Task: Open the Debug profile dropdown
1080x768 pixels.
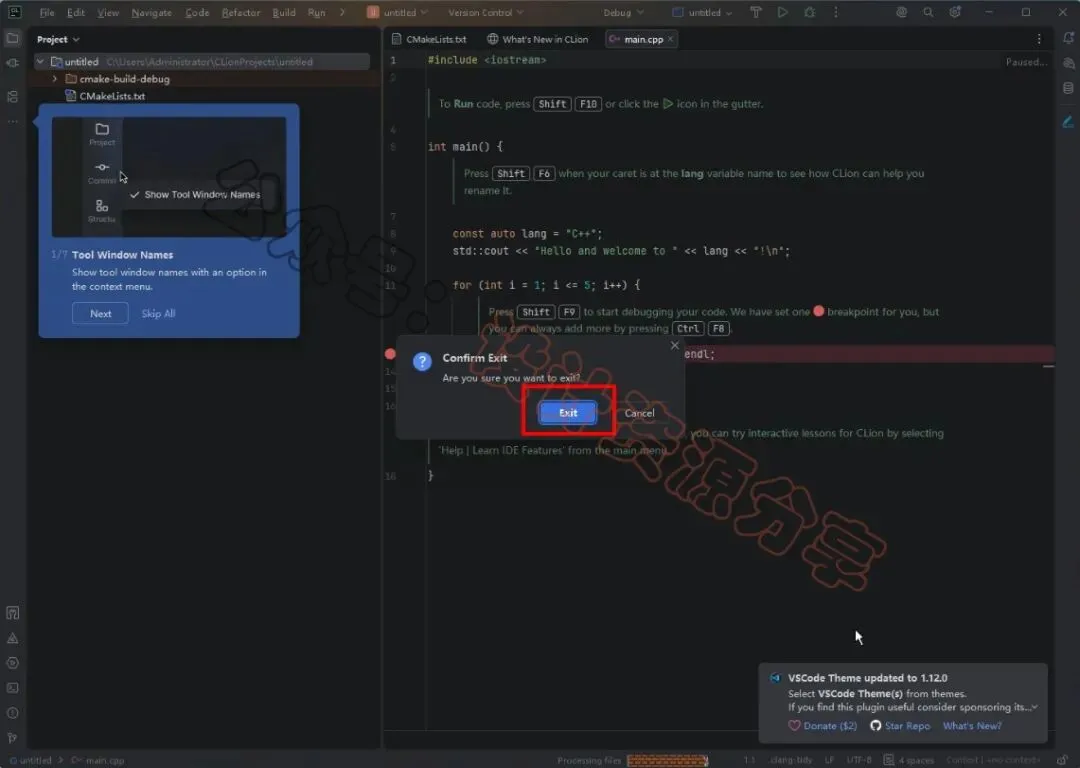Action: point(623,12)
